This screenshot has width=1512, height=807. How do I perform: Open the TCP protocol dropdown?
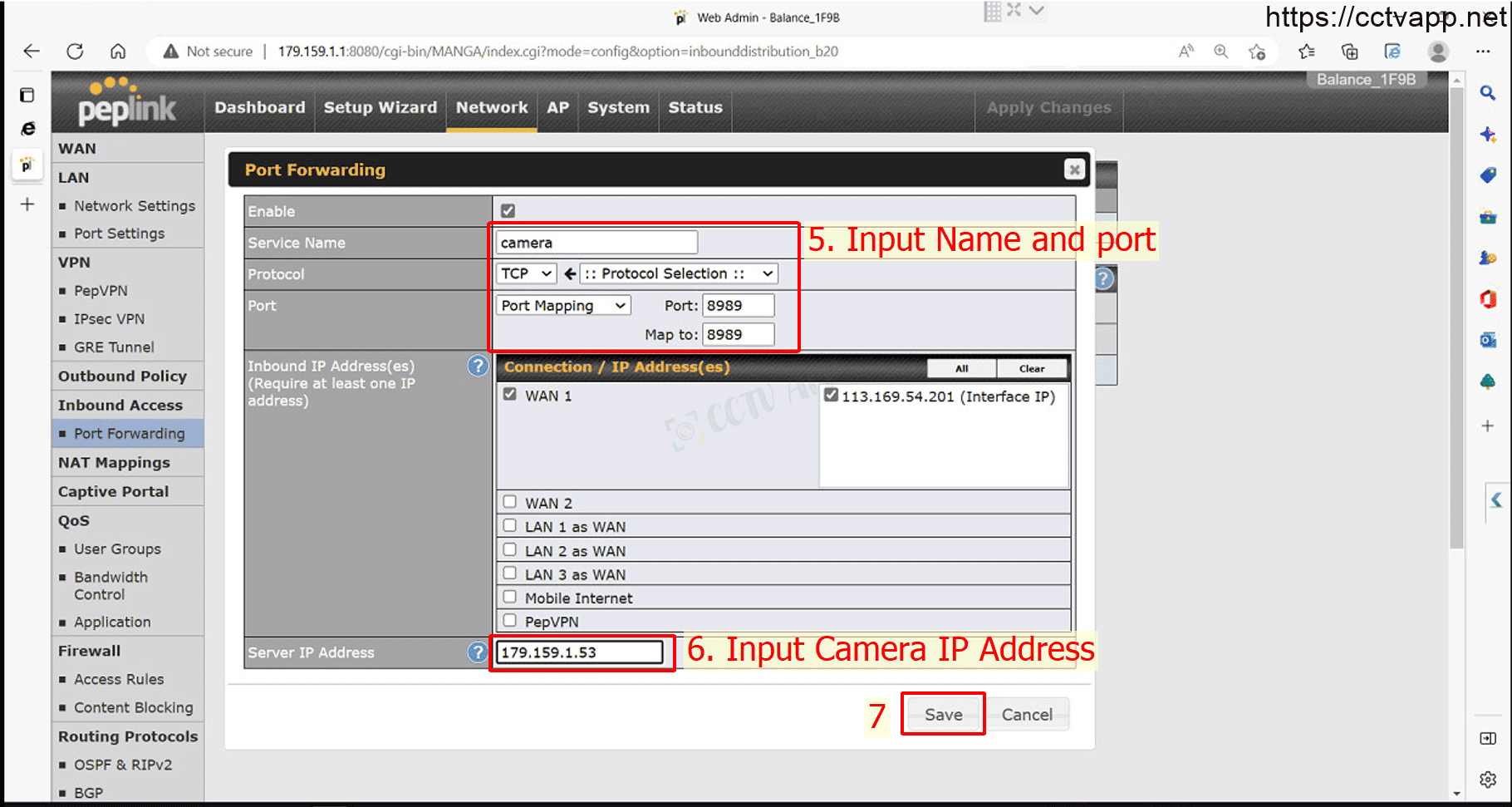526,273
